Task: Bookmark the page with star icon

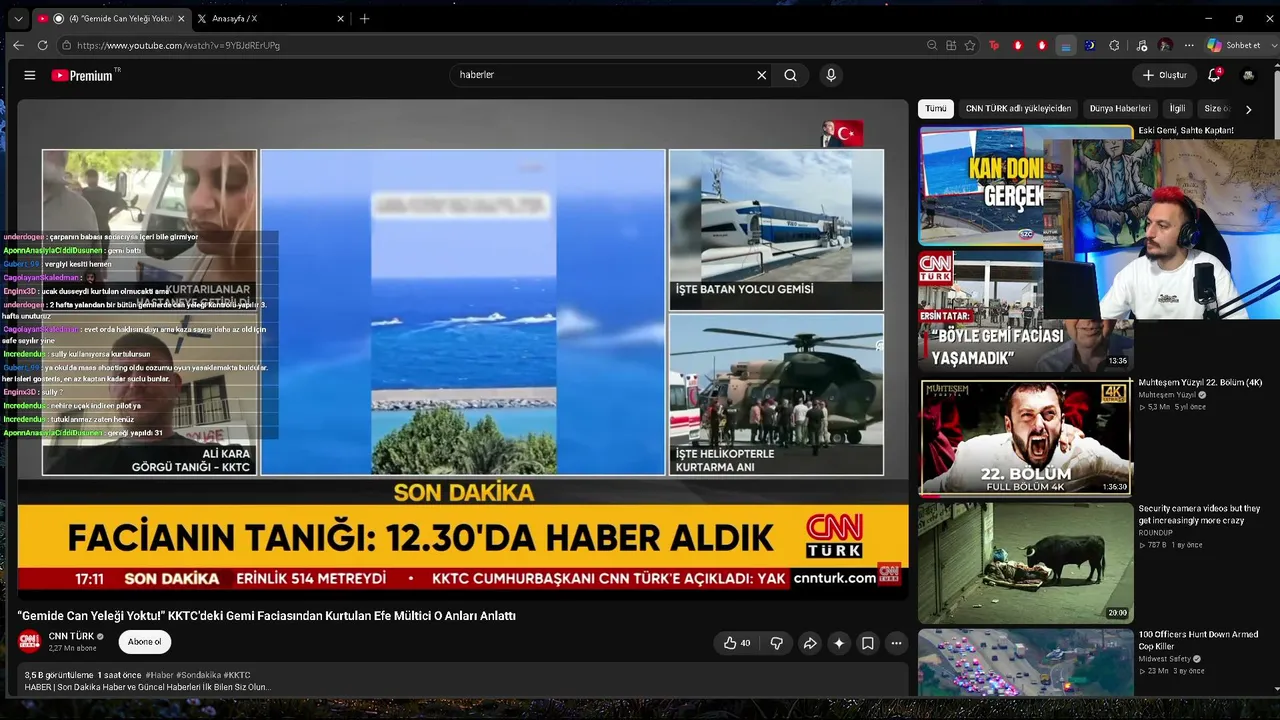Action: click(x=970, y=45)
